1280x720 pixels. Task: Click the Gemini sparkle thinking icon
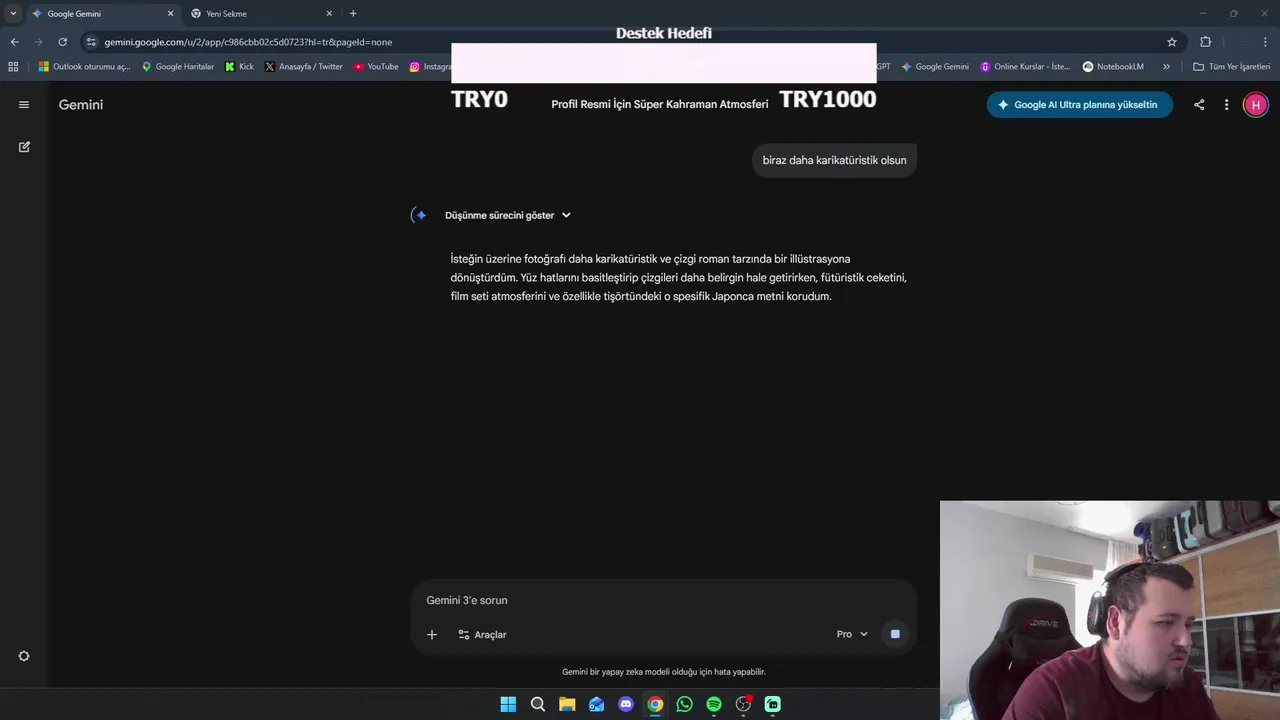coord(420,215)
